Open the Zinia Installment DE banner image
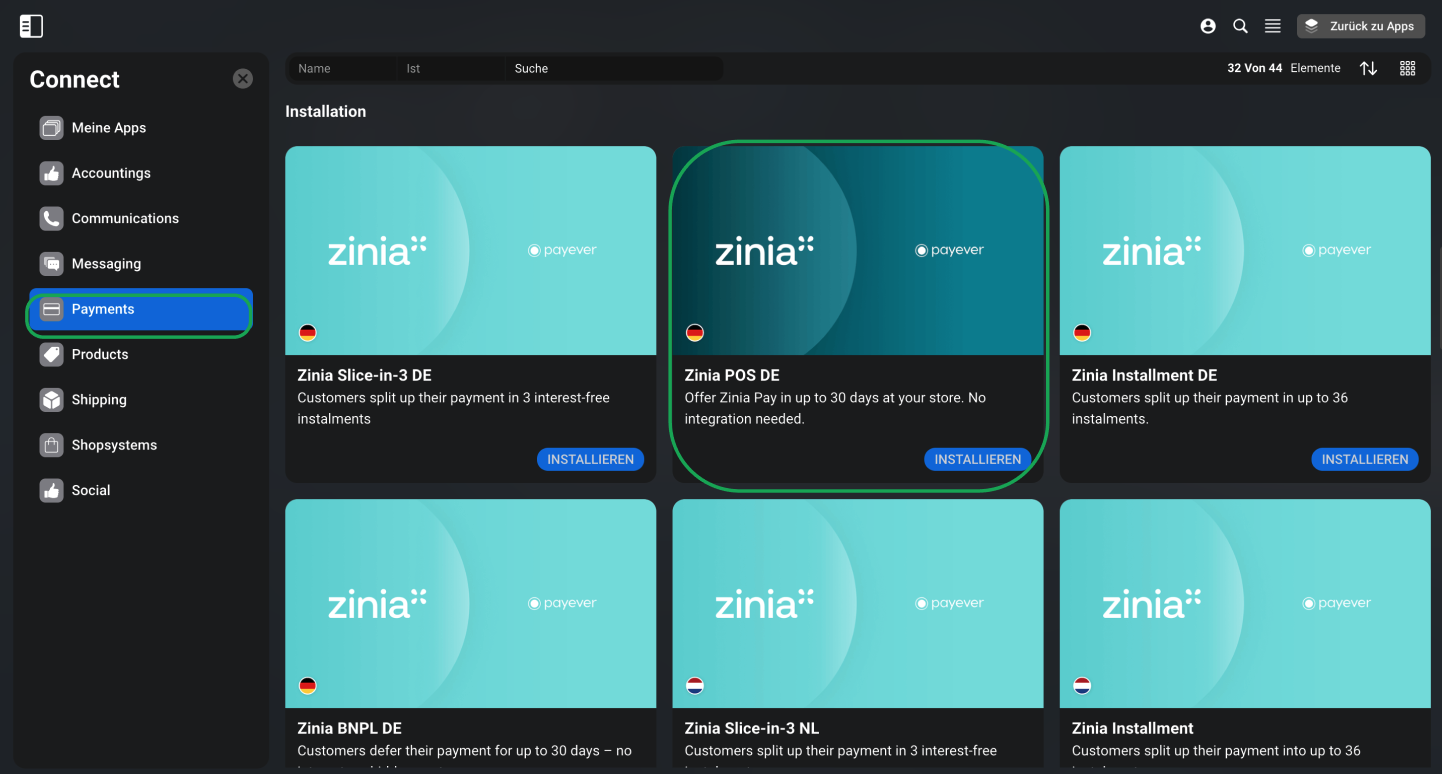Viewport: 1442px width, 774px height. [x=1245, y=250]
